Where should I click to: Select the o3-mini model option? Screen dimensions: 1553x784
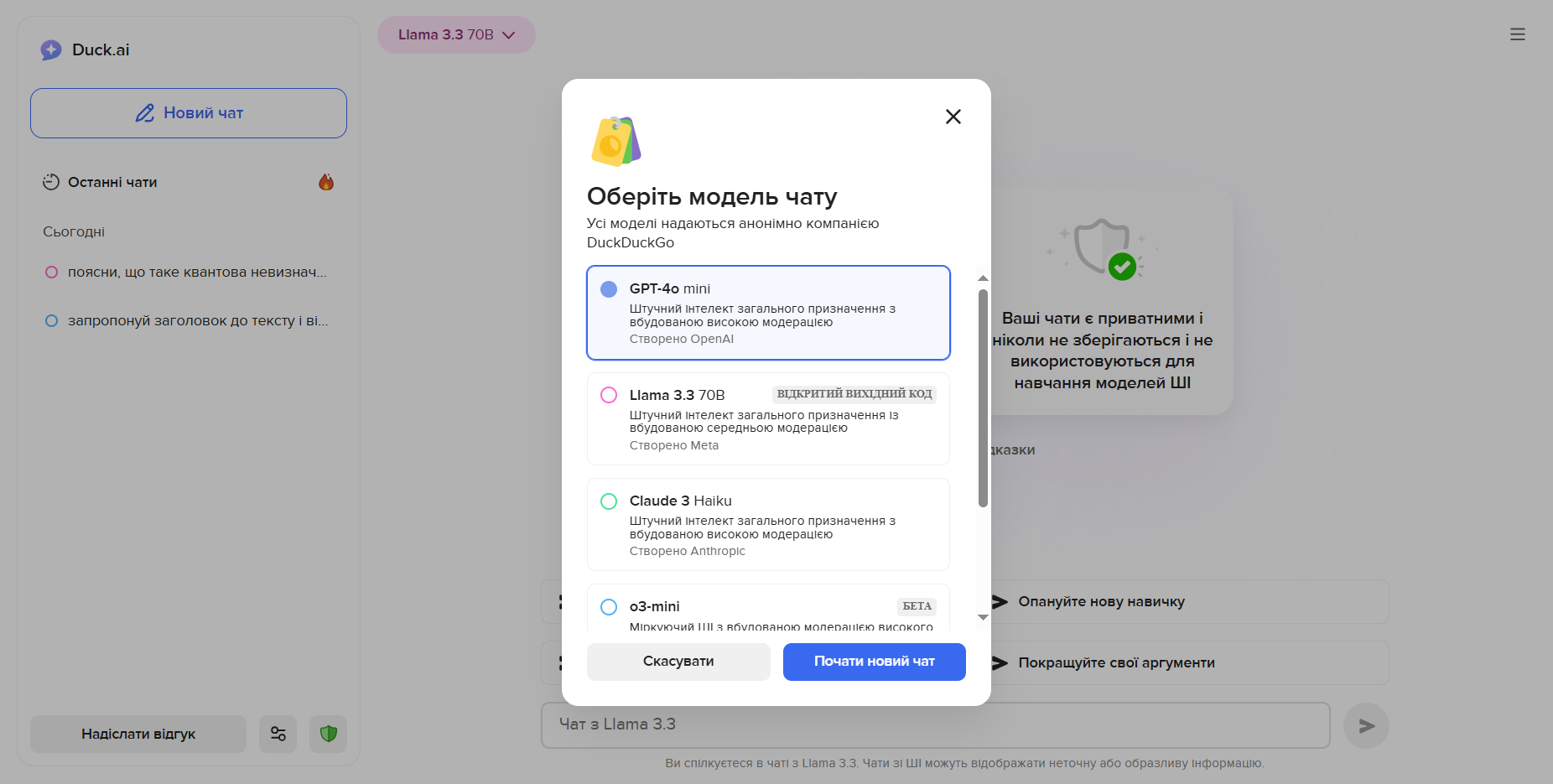tap(768, 608)
